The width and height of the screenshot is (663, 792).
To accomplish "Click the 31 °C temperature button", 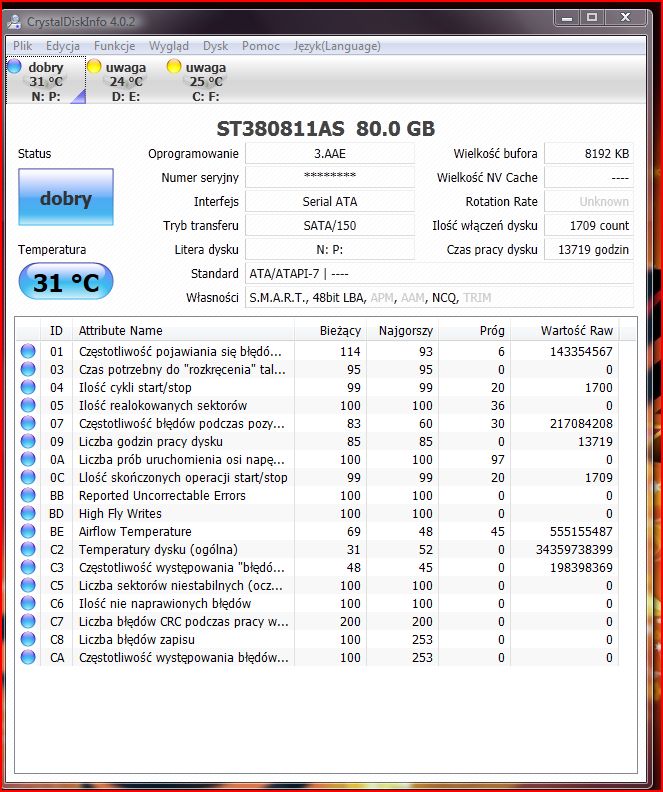I will pyautogui.click(x=66, y=281).
